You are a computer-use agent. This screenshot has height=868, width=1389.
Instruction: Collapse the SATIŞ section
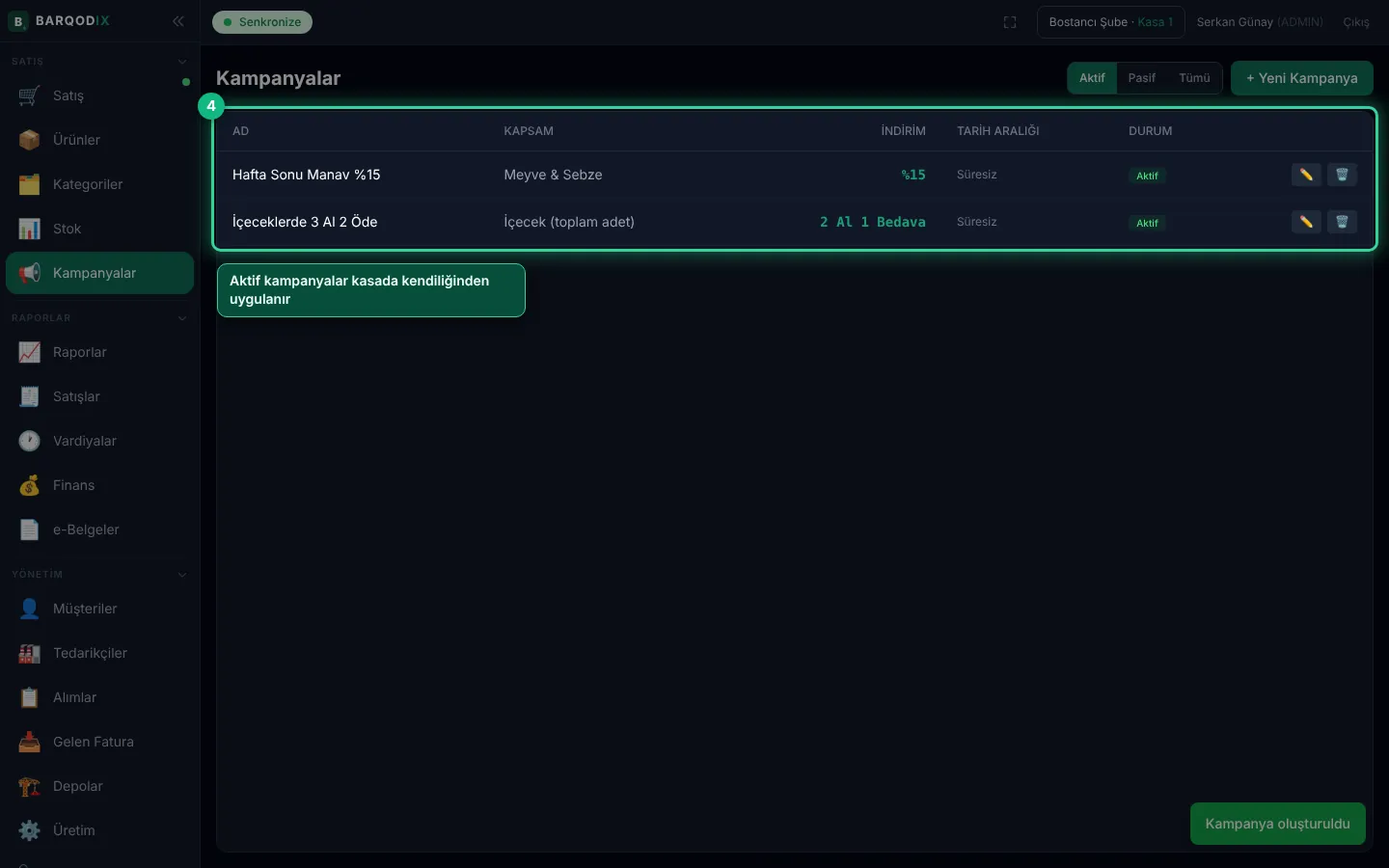click(x=182, y=62)
